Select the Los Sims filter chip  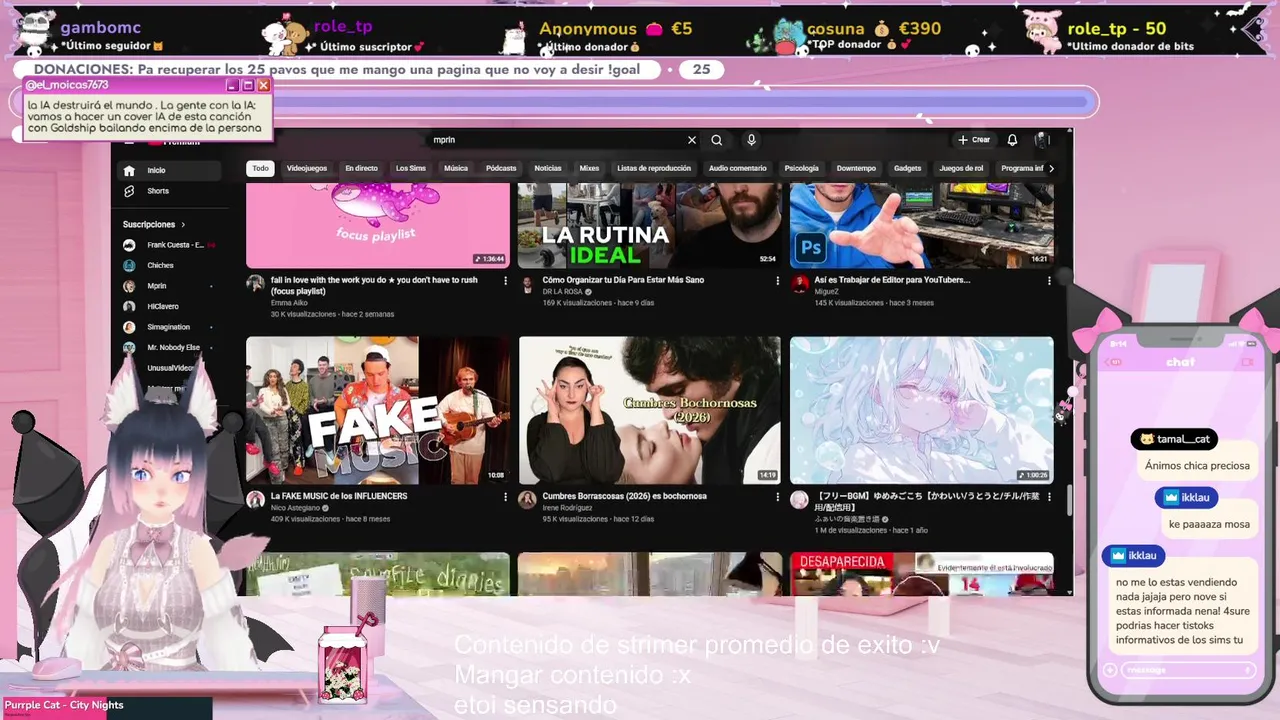[x=410, y=169]
